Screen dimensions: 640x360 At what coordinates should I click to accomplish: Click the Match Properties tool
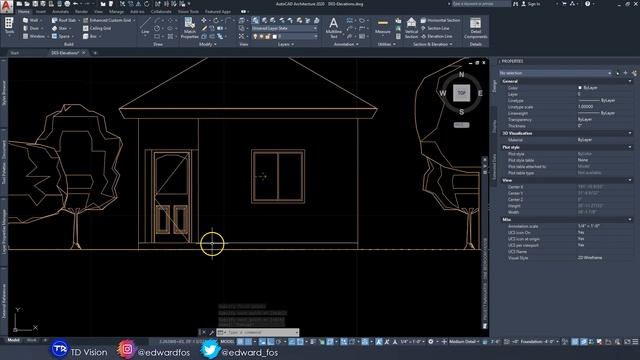pyautogui.click(x=189, y=28)
